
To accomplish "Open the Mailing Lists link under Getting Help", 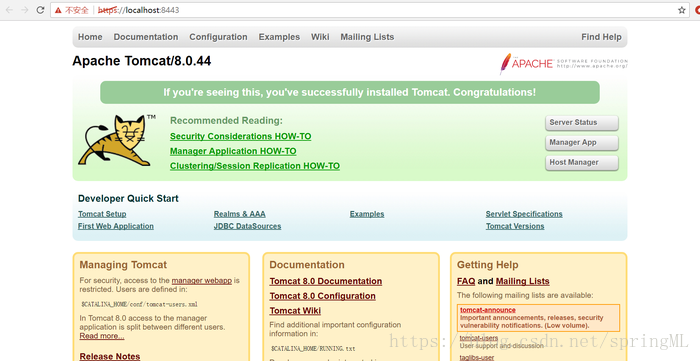I will click(x=522, y=282).
